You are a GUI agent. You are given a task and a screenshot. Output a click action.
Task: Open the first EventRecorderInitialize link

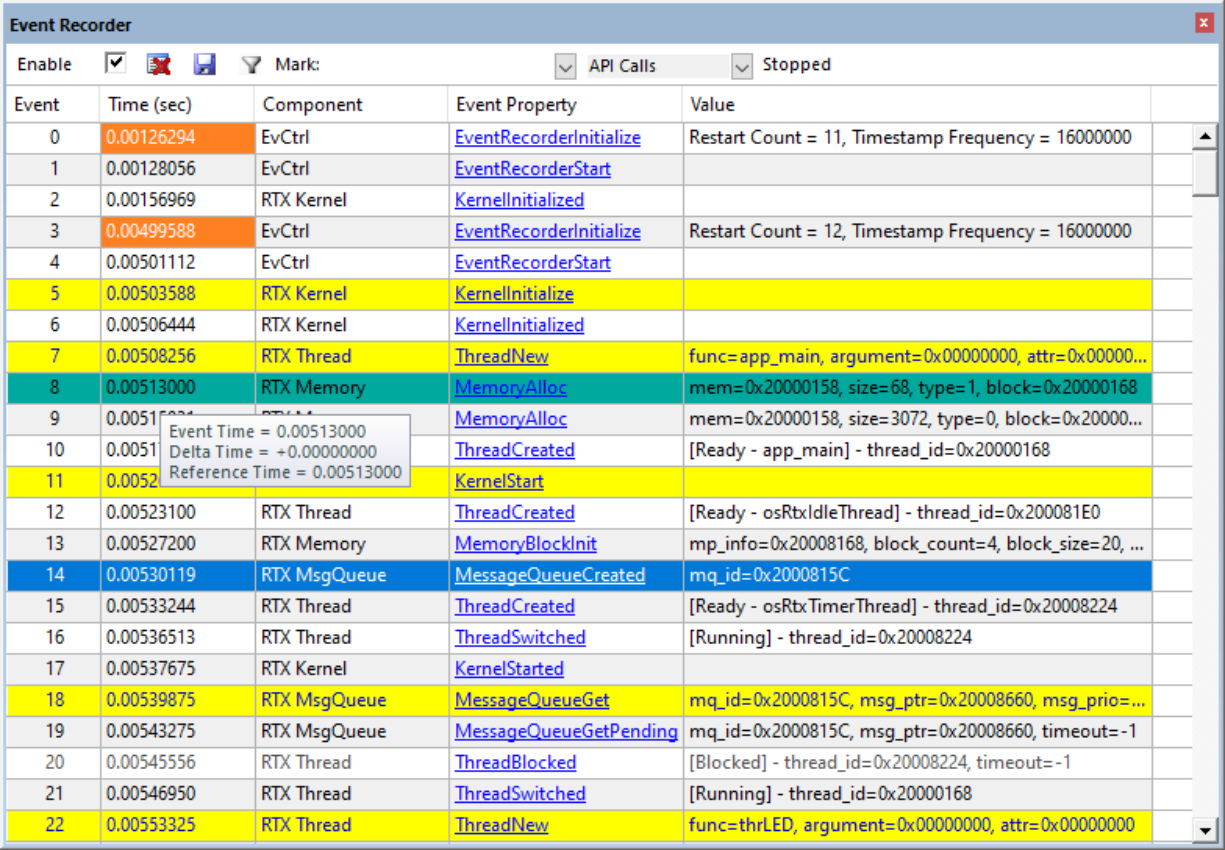547,138
